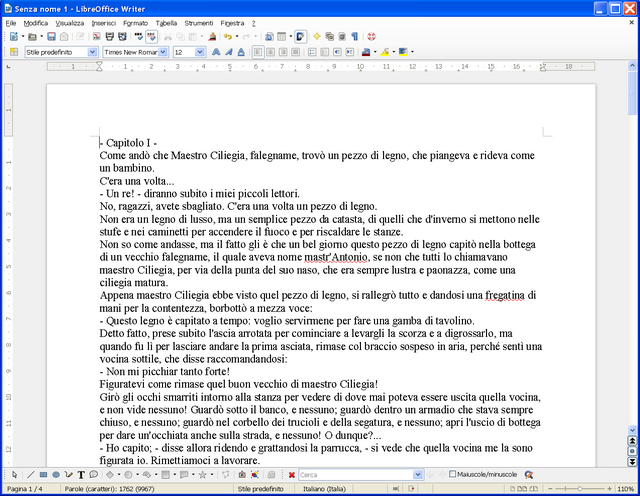Expand the Open file arrow menu
The width and height of the screenshot is (640, 496).
pyautogui.click(x=41, y=37)
